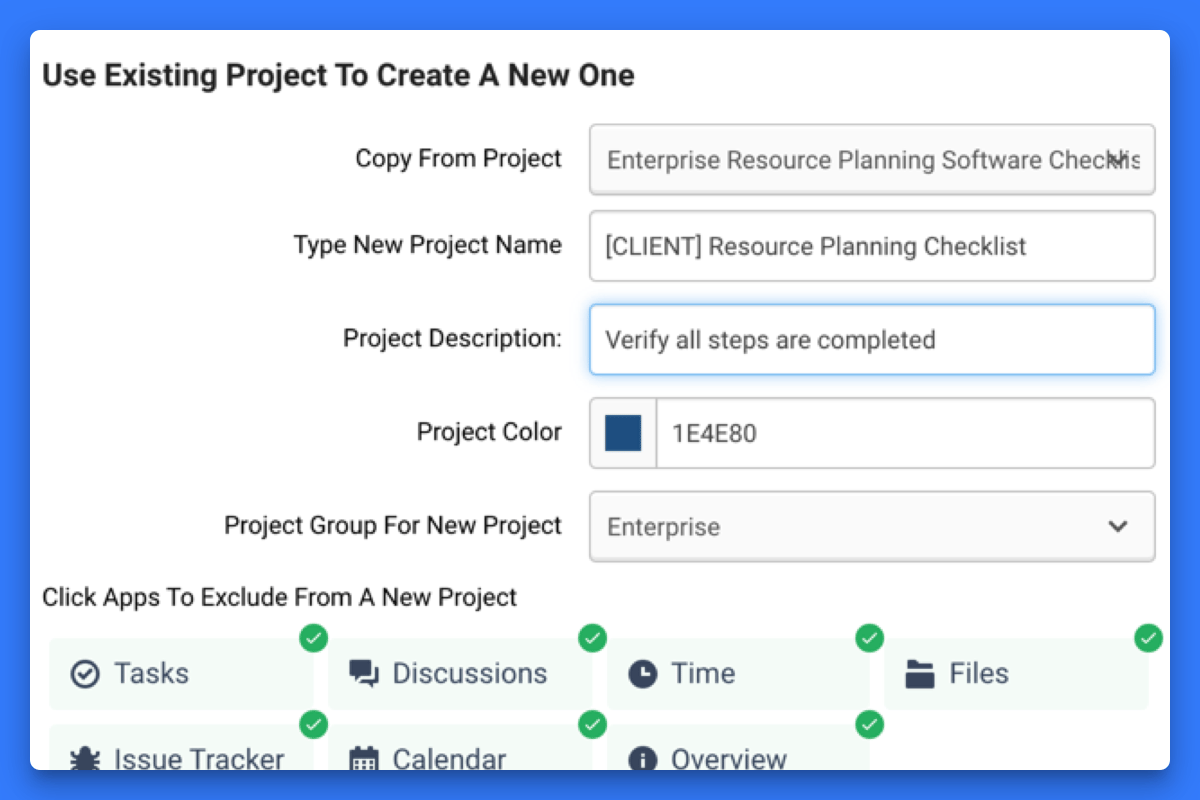The height and width of the screenshot is (800, 1200).
Task: Click the checkmark circle icon beside Tasks label
Action: 313,637
